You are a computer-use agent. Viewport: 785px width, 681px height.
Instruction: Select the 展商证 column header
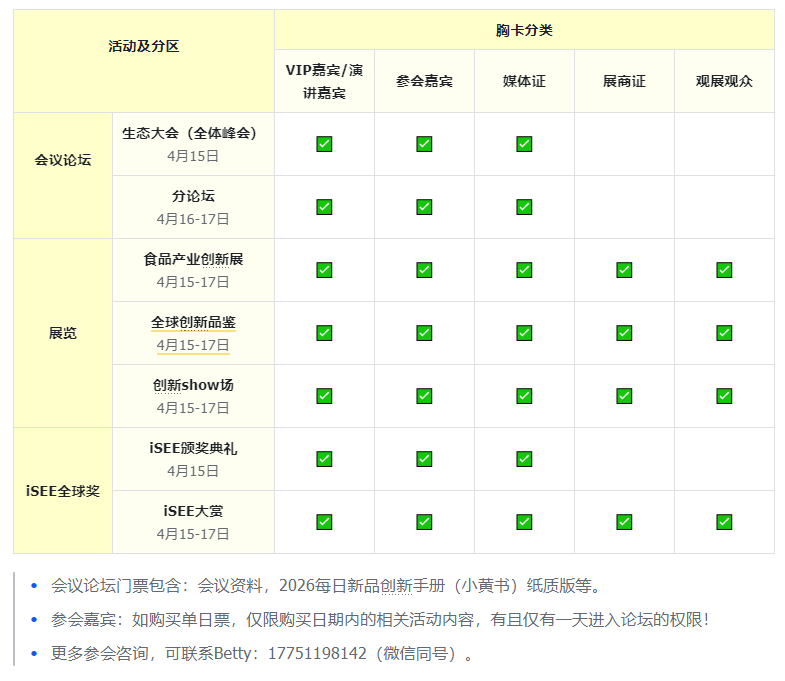click(x=624, y=81)
